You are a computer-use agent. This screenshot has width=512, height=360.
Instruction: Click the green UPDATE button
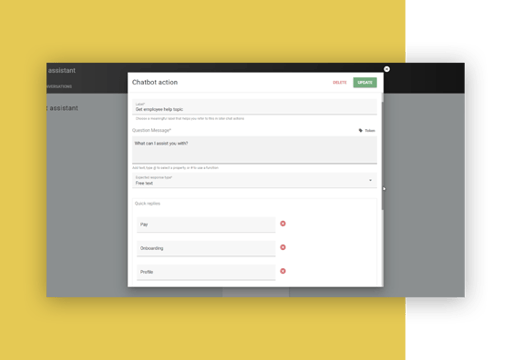tap(365, 82)
